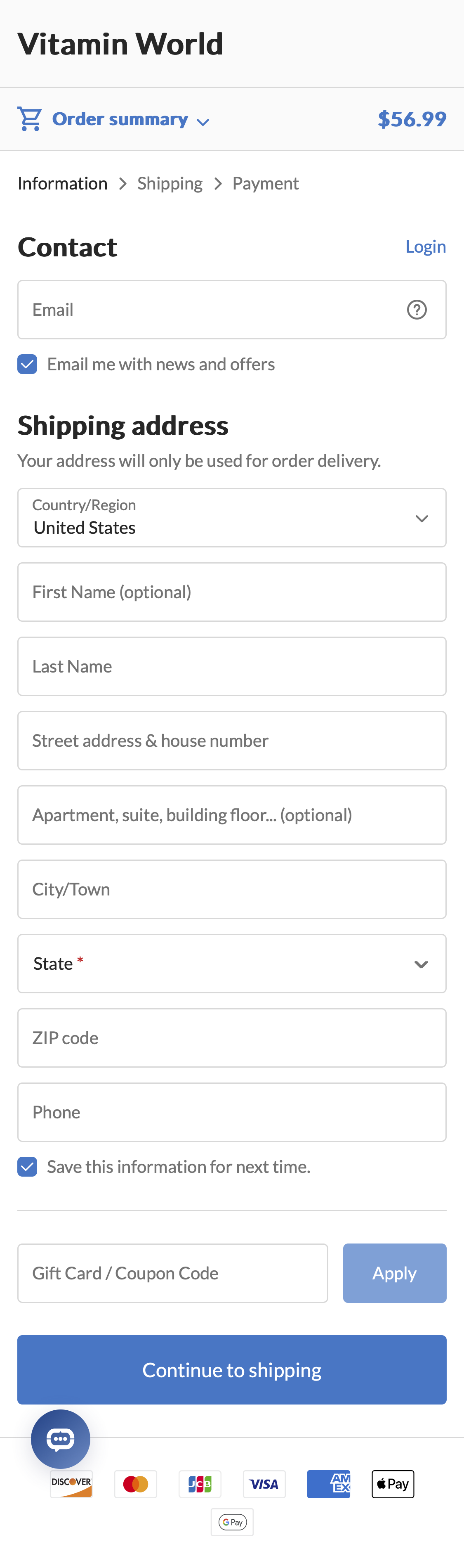The height and width of the screenshot is (1568, 464).
Task: Go to the Shipping breadcrumb step
Action: (170, 184)
